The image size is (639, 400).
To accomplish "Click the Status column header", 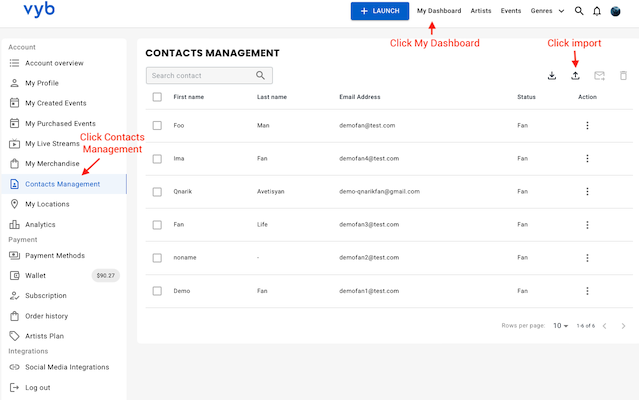I will point(526,97).
